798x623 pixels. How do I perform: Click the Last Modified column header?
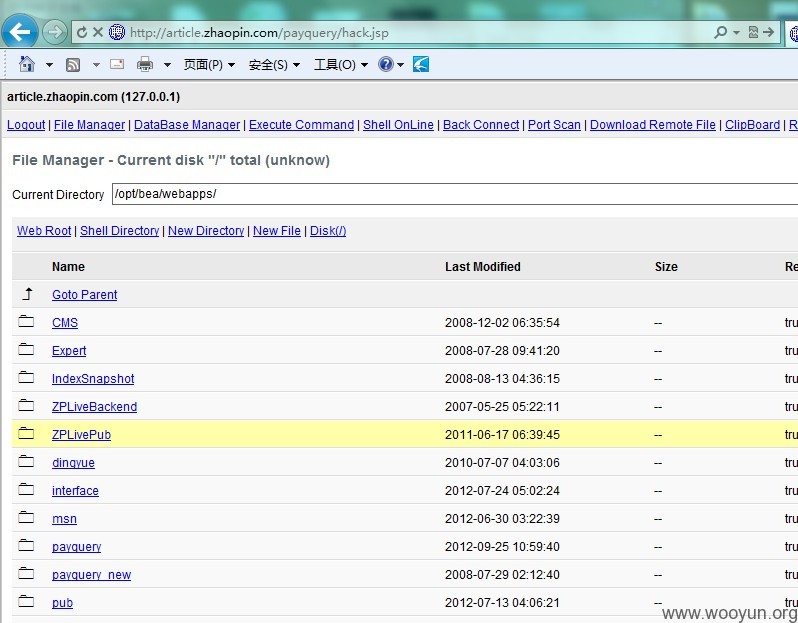point(482,267)
